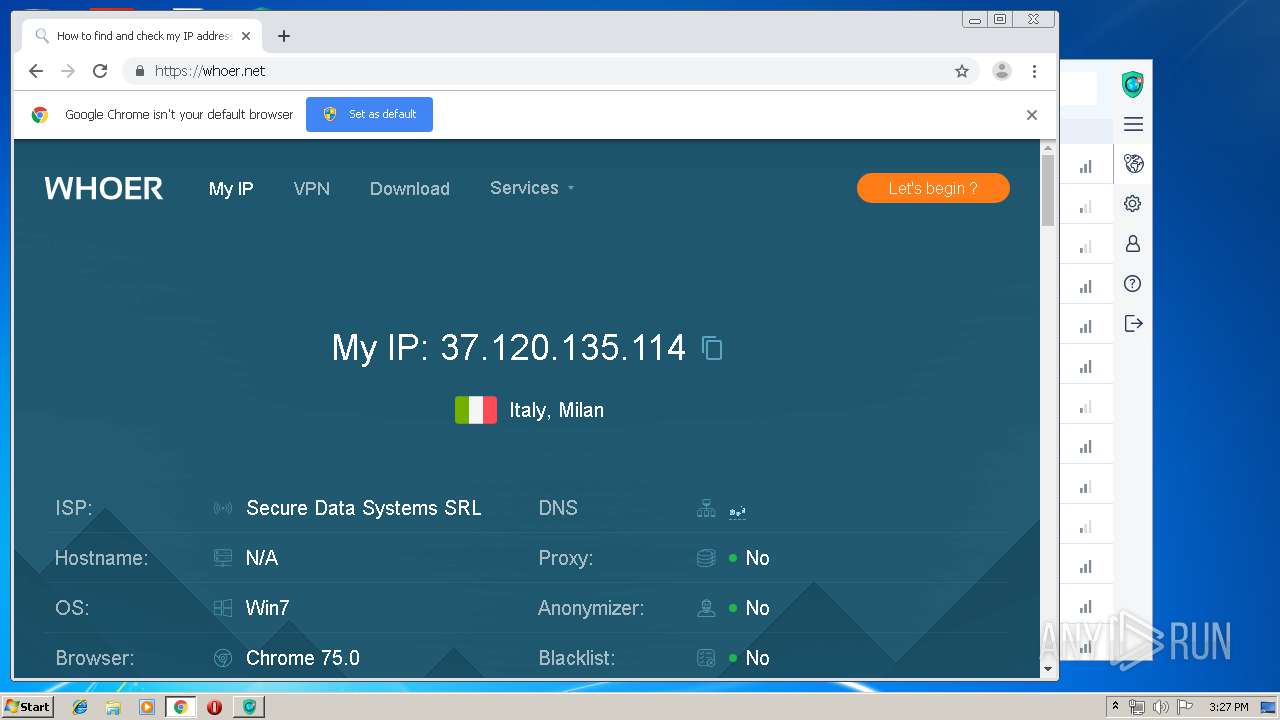Click the taskbar clock showing 3:27 PM
Screen dimensions: 1280x720
pyautogui.click(x=1228, y=707)
